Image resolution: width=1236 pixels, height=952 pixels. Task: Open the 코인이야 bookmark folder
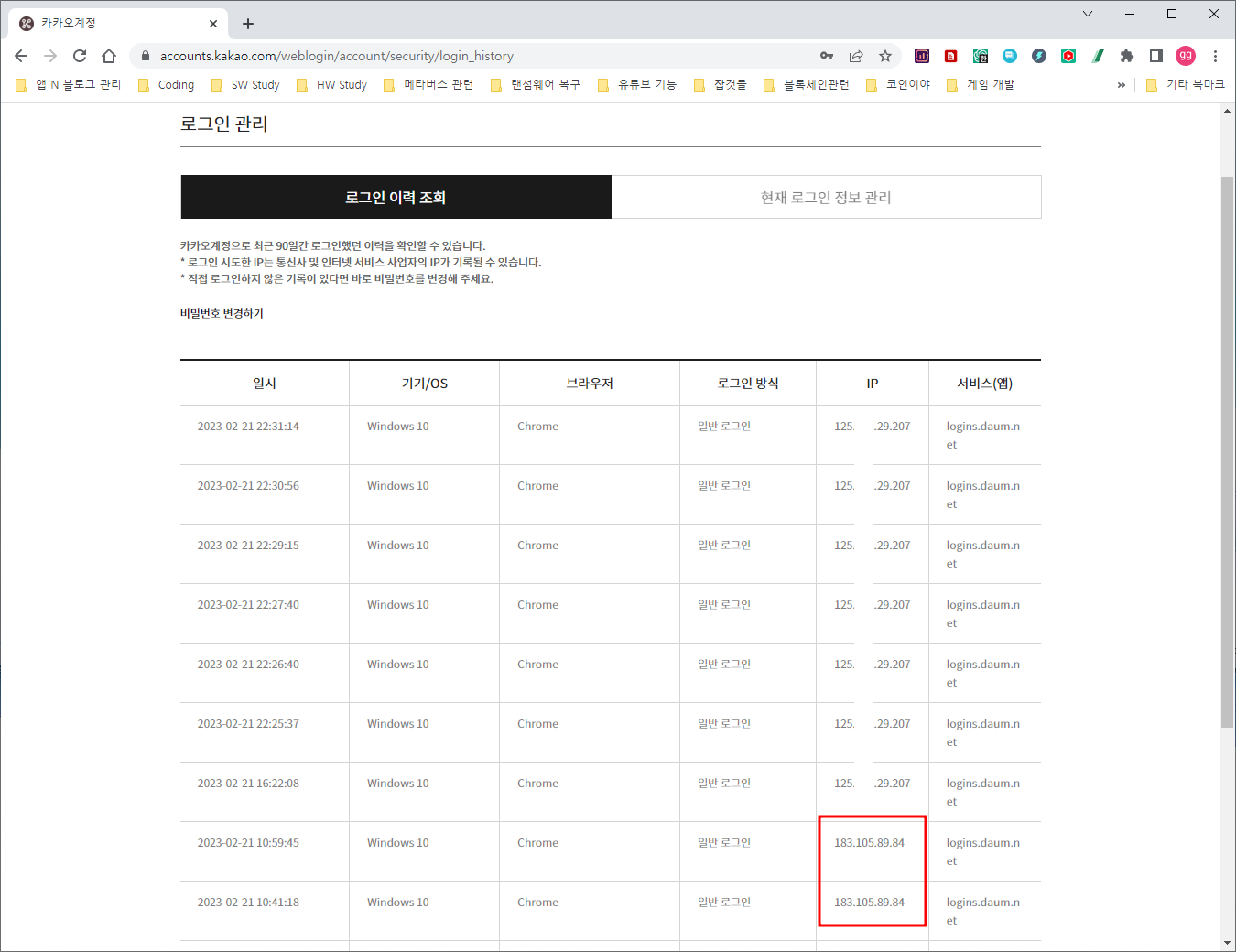click(898, 84)
